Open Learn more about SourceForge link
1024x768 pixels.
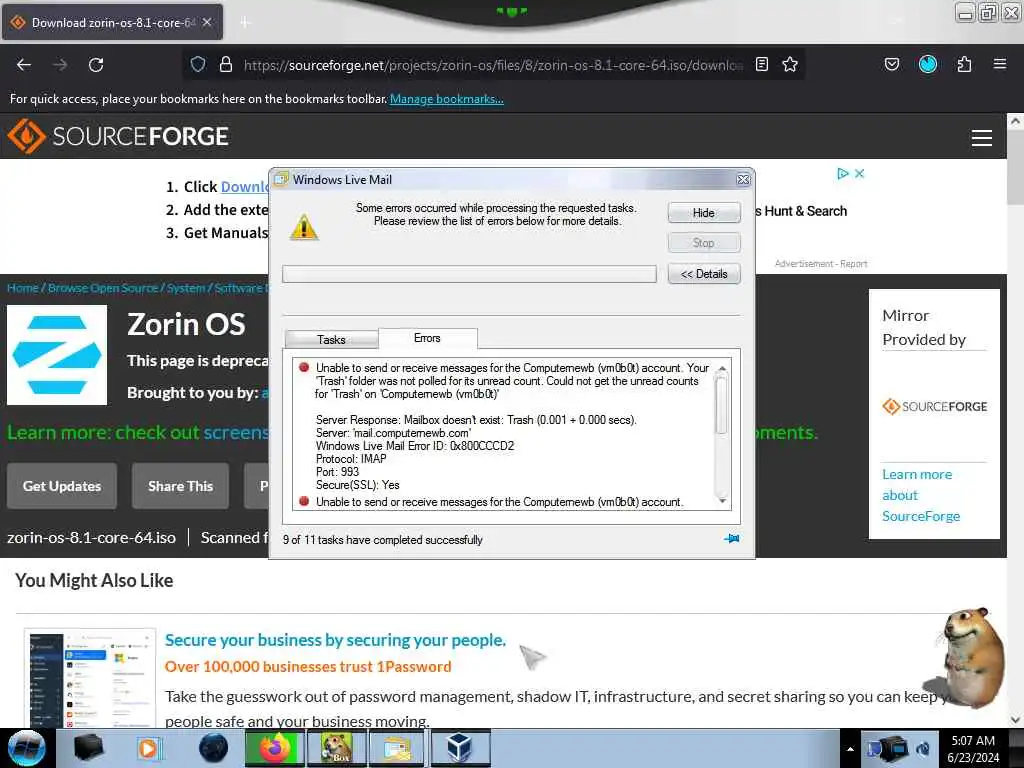click(921, 495)
